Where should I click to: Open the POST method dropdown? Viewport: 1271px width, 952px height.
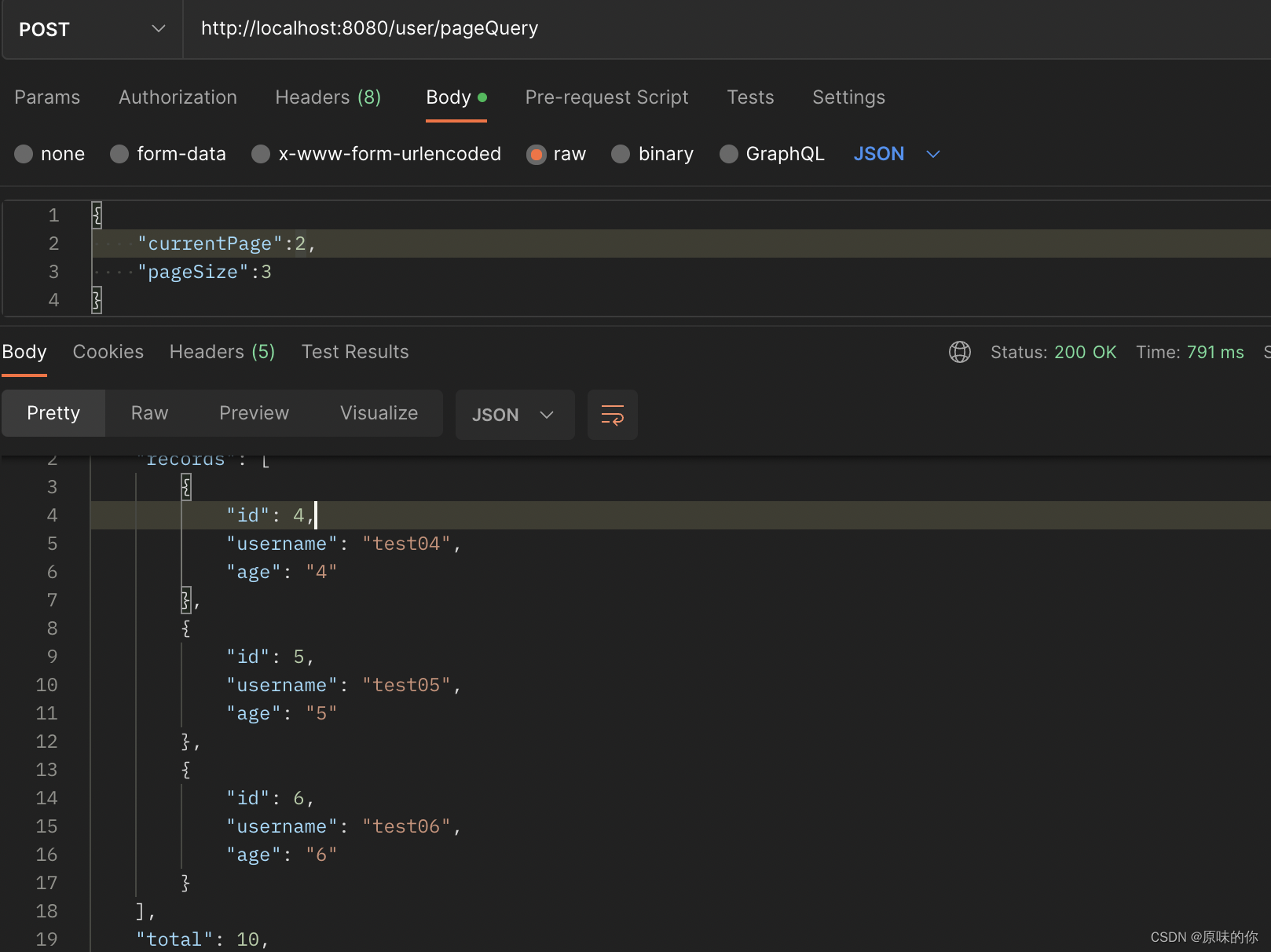coord(92,30)
